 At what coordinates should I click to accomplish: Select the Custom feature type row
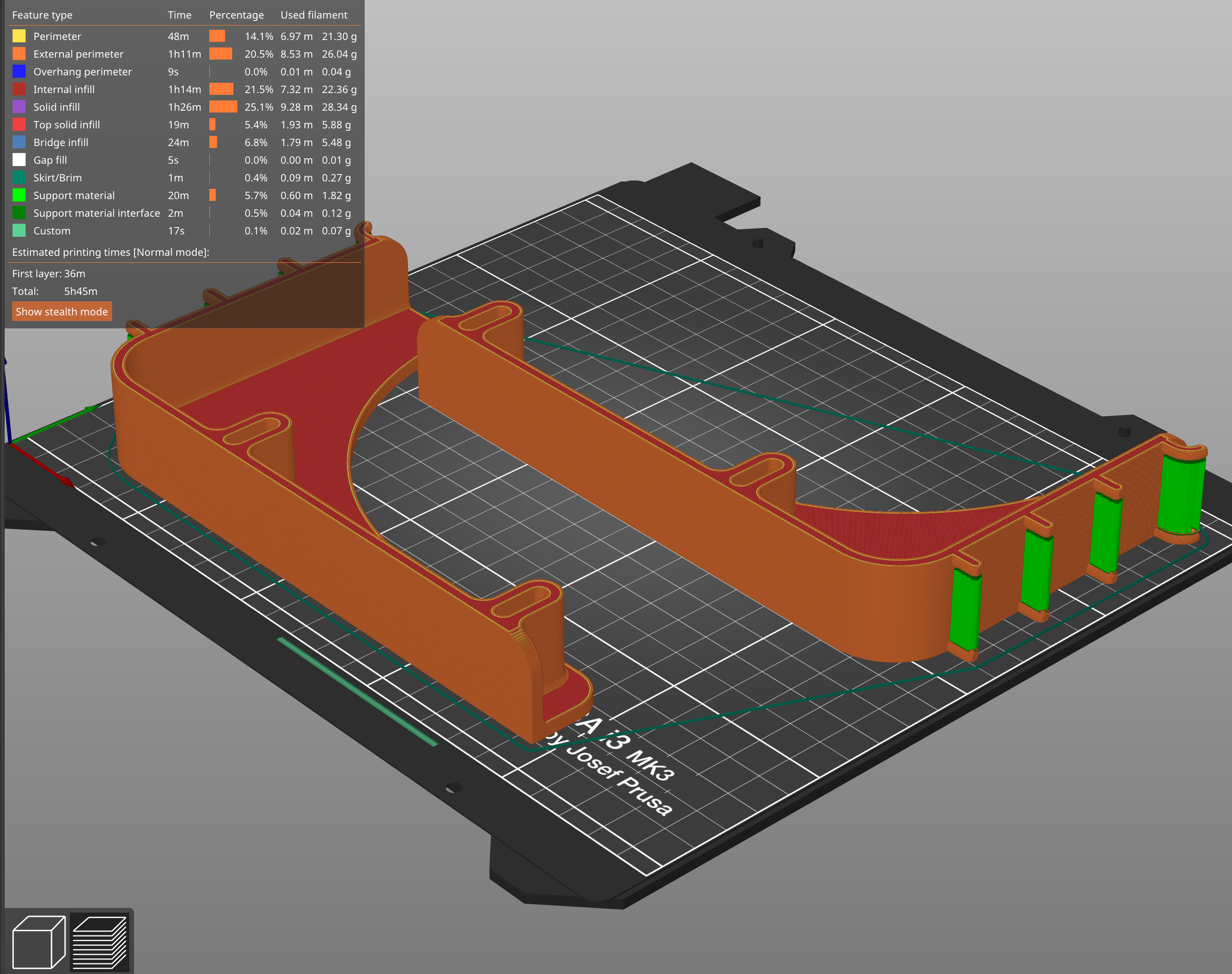pyautogui.click(x=184, y=230)
